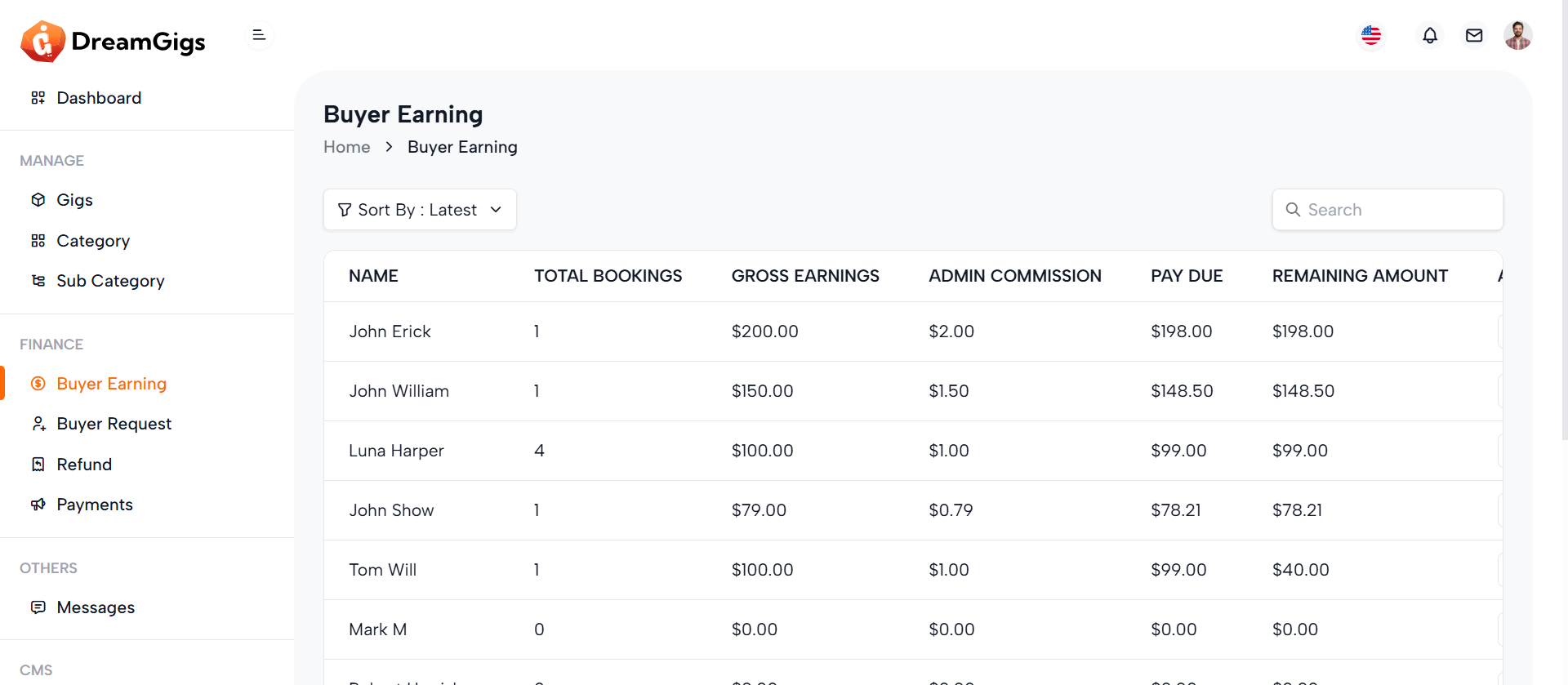The width and height of the screenshot is (1568, 685).
Task: Select Category in the Manage section
Action: (93, 241)
